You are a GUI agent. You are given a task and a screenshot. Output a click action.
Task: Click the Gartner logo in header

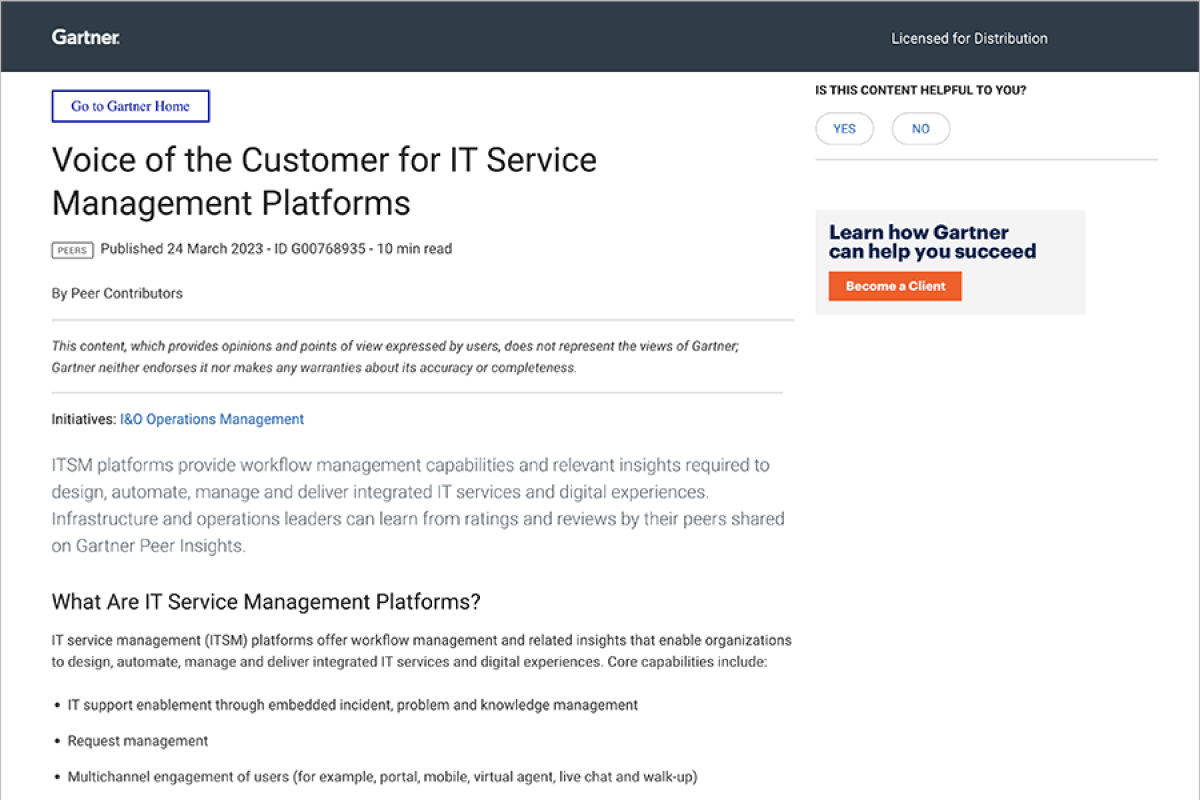coord(86,37)
